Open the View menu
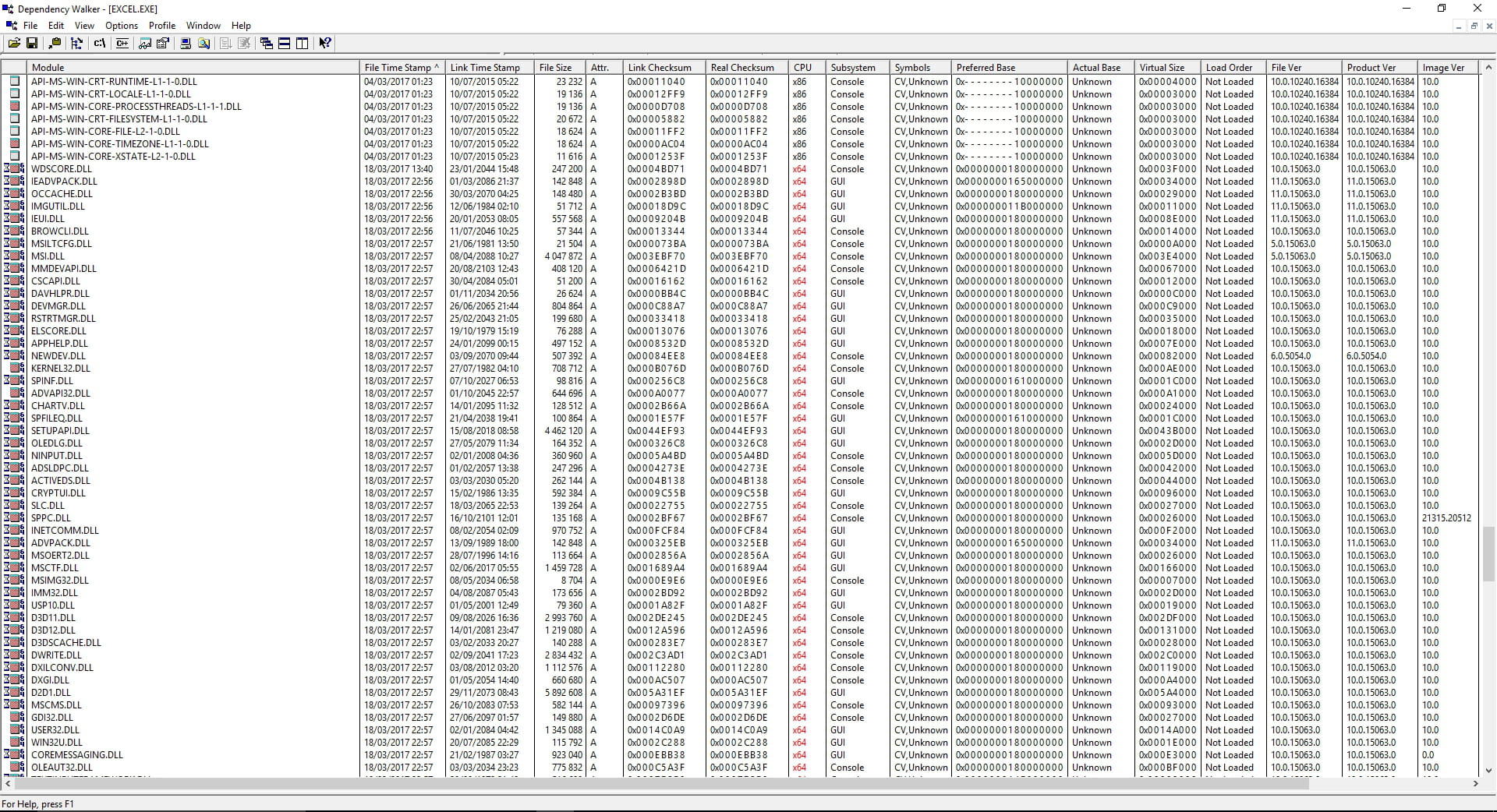1497x812 pixels. 84,26
